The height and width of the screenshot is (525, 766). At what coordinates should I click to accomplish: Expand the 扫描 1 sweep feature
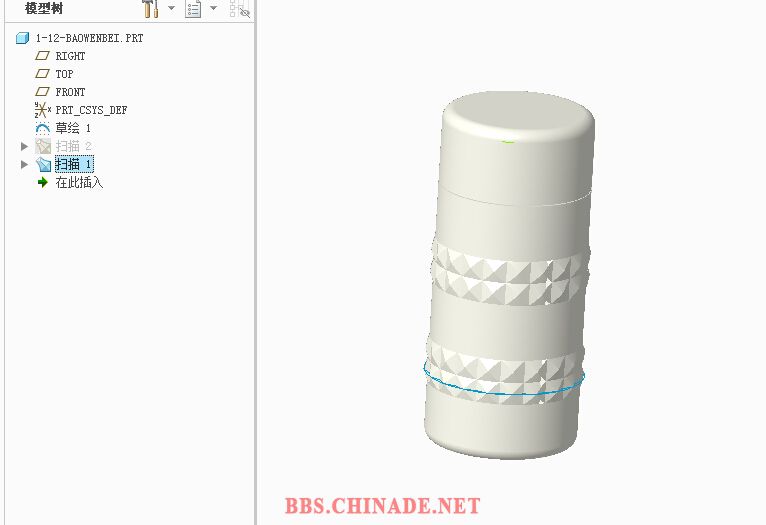tap(24, 165)
